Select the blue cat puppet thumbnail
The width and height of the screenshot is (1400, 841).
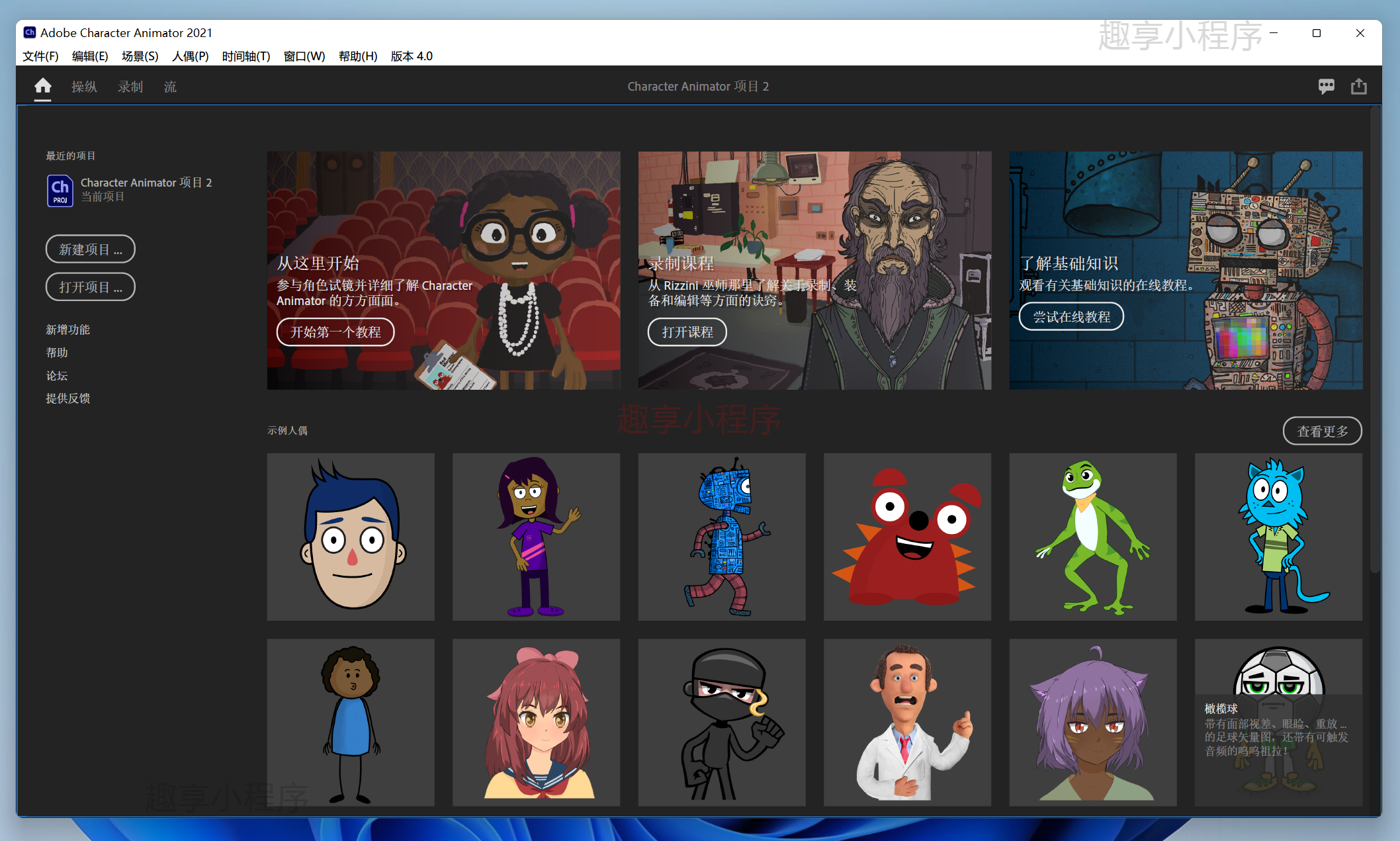[x=1278, y=537]
